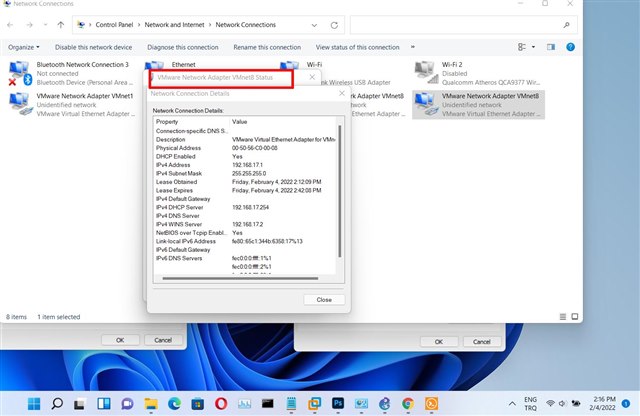Open Microsoft Store from taskbar

pyautogui.click(x=198, y=404)
